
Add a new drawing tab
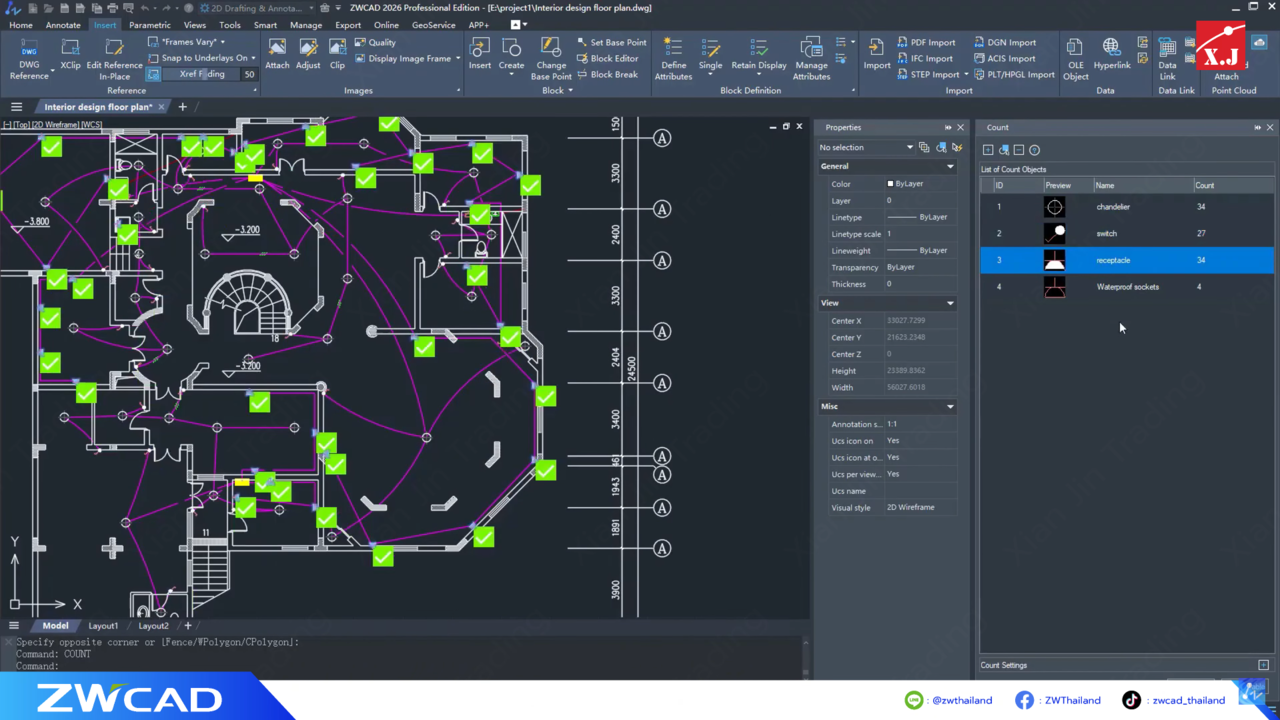[182, 107]
